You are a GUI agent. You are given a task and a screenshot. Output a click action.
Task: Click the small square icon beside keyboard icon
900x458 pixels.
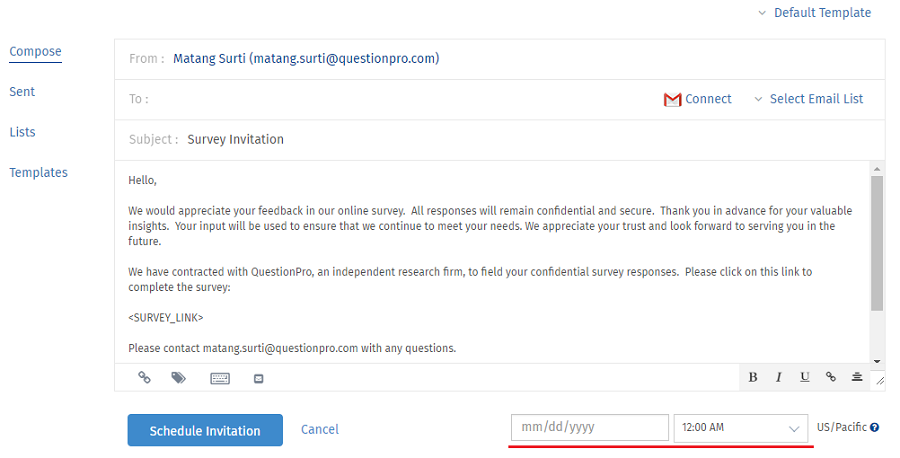pyautogui.click(x=258, y=378)
